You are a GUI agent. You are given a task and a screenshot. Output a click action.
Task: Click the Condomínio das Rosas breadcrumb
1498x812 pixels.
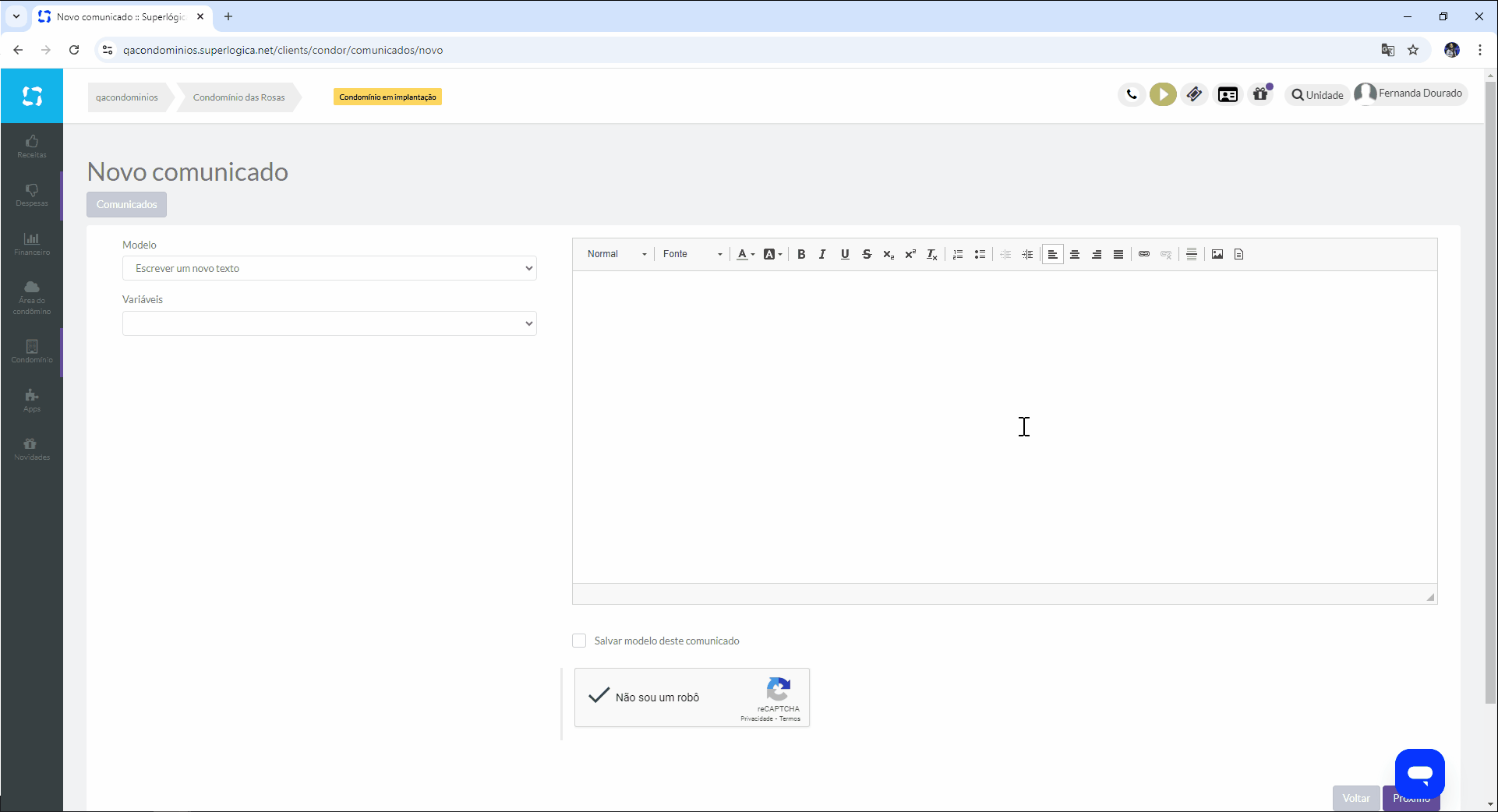point(239,97)
